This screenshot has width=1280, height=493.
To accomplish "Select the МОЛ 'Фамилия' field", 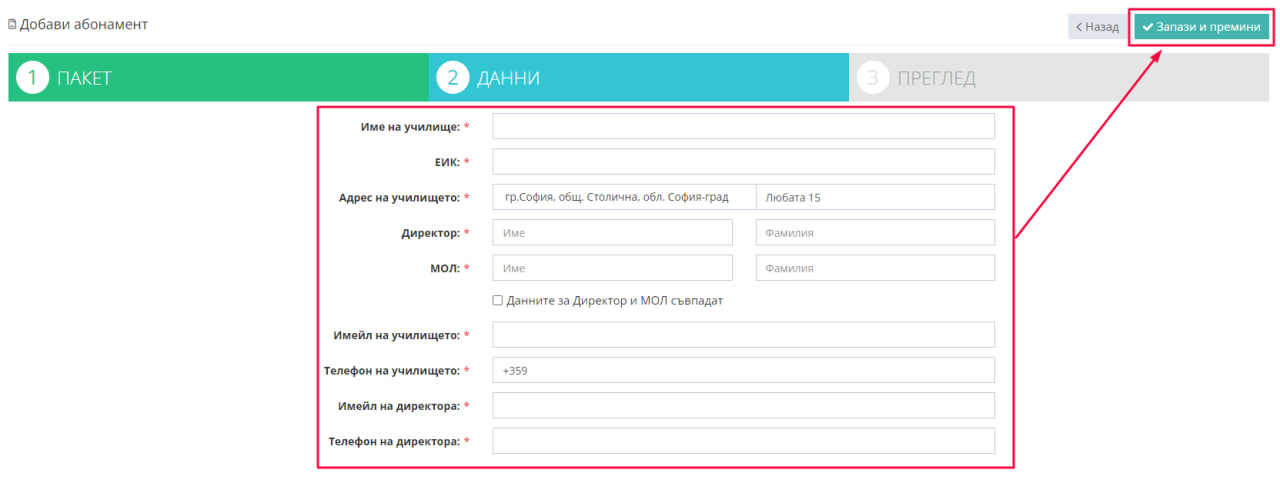I will [x=875, y=268].
